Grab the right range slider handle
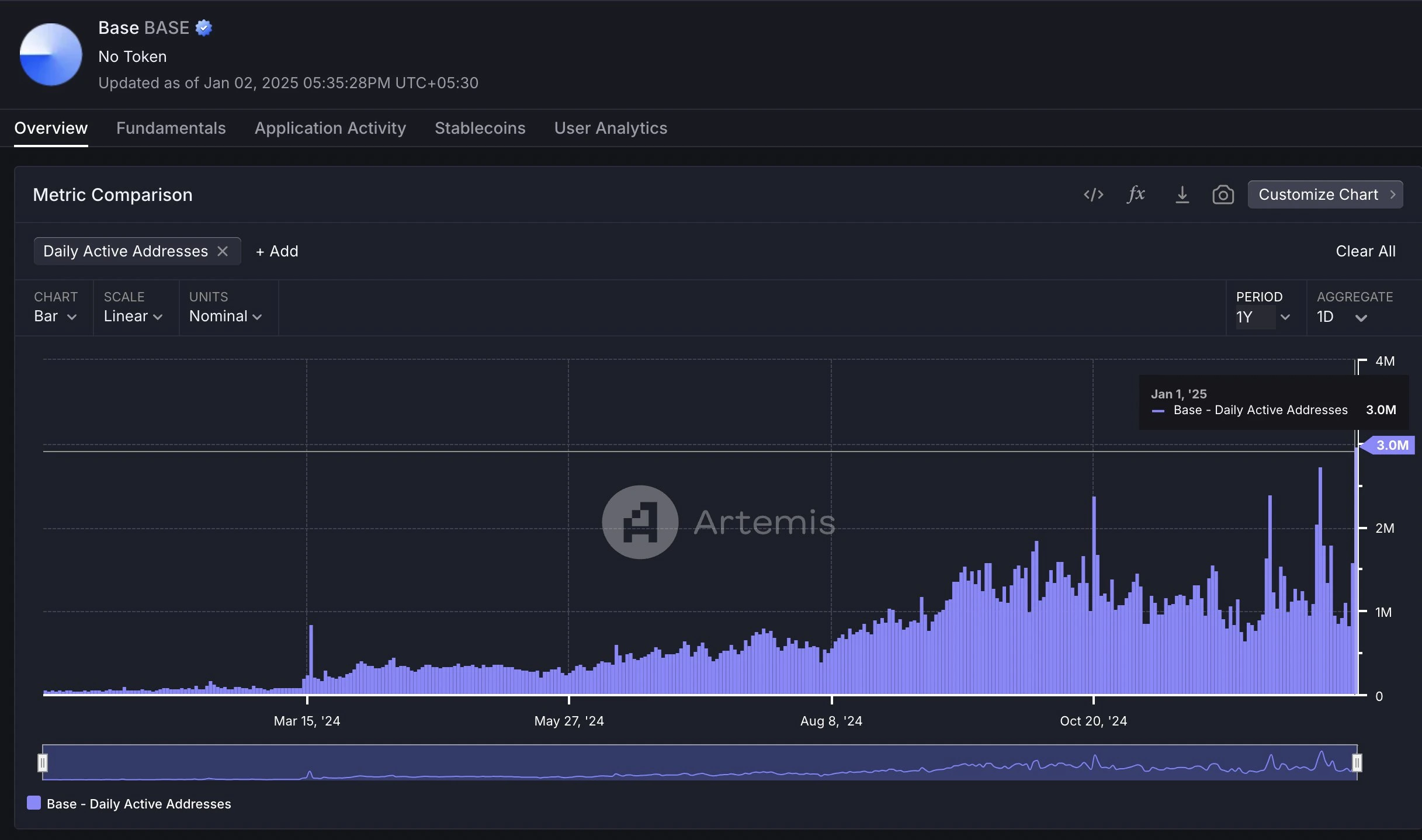This screenshot has height=840, width=1422. coord(1357,763)
